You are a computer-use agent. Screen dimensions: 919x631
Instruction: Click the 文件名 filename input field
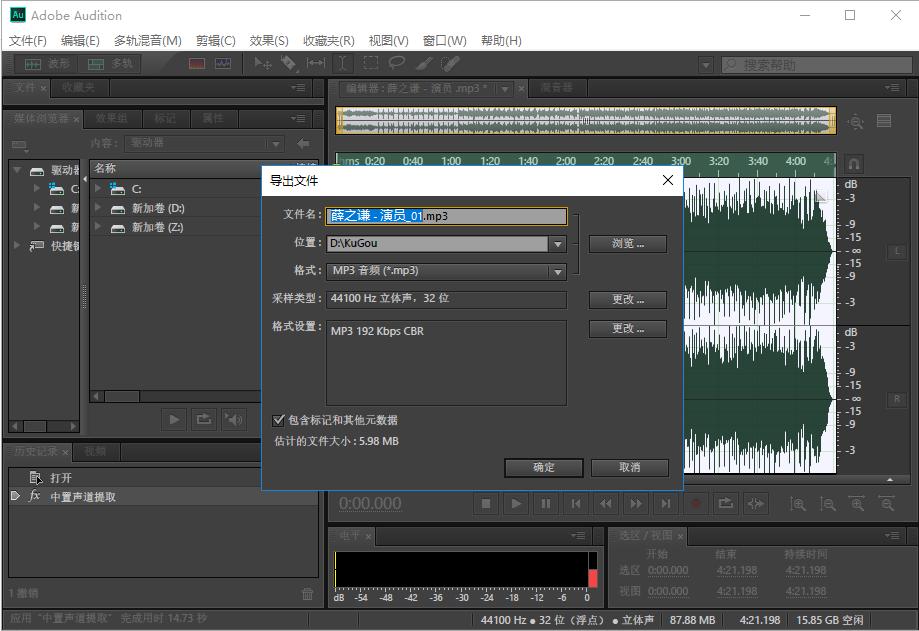445,216
